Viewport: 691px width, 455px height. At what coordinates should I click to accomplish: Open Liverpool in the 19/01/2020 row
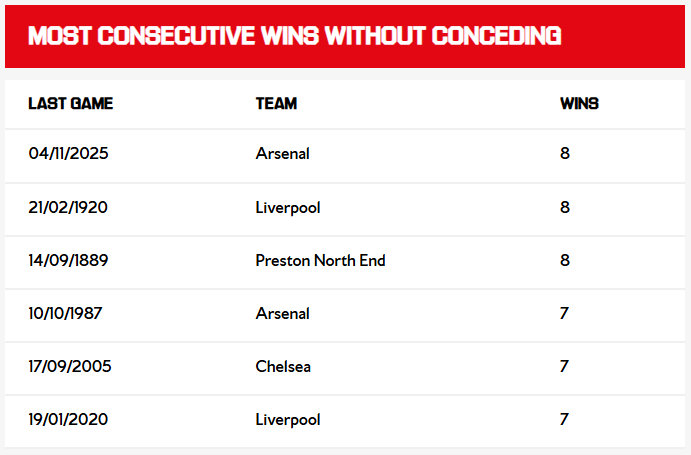[x=288, y=420]
